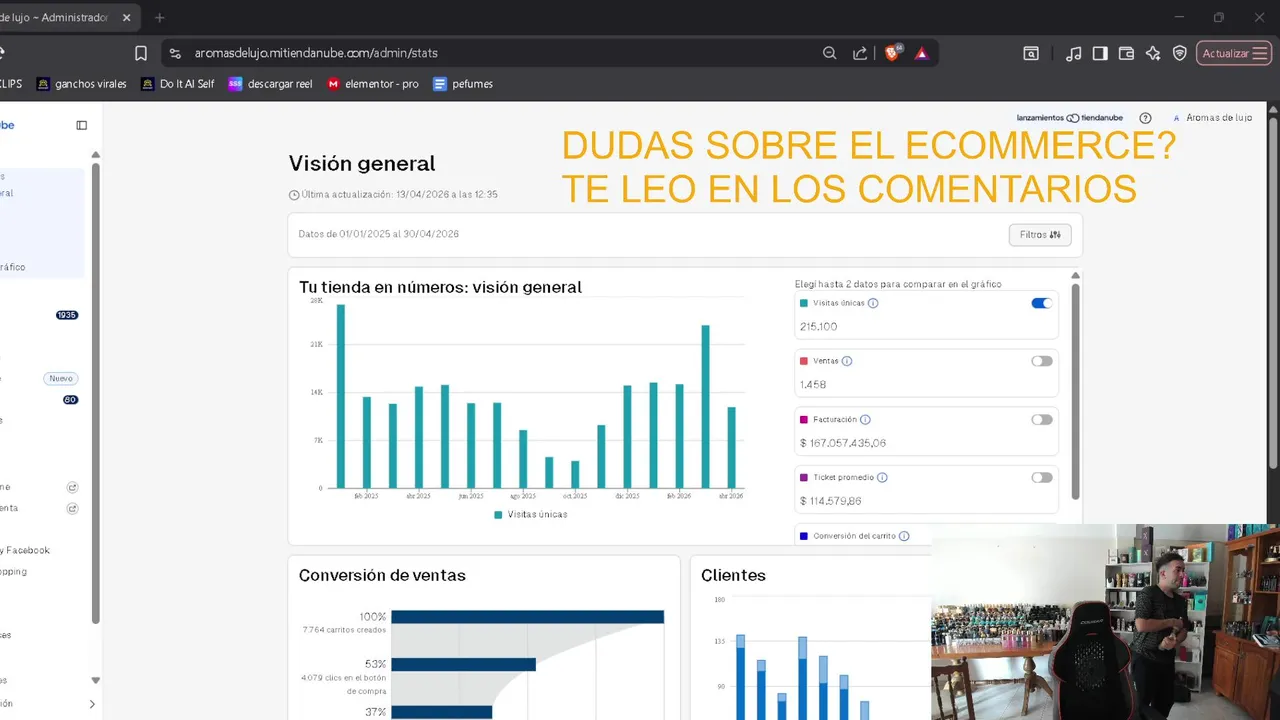Expand the bottom sidebar chevron item
1280x720 pixels.
click(92, 704)
